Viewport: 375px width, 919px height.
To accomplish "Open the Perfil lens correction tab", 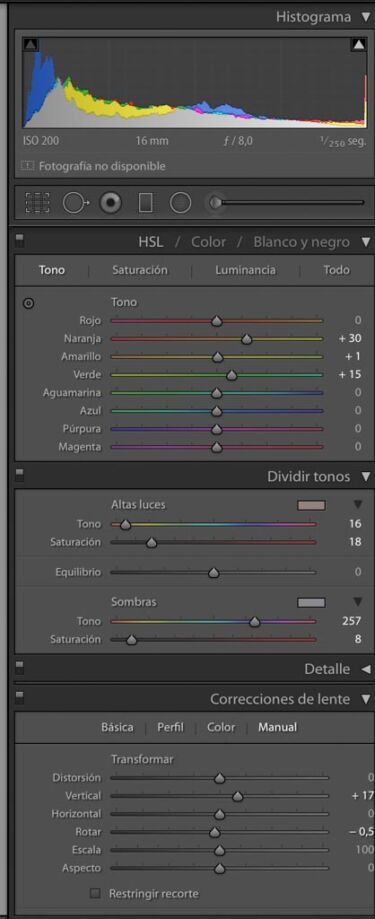I will pyautogui.click(x=170, y=727).
